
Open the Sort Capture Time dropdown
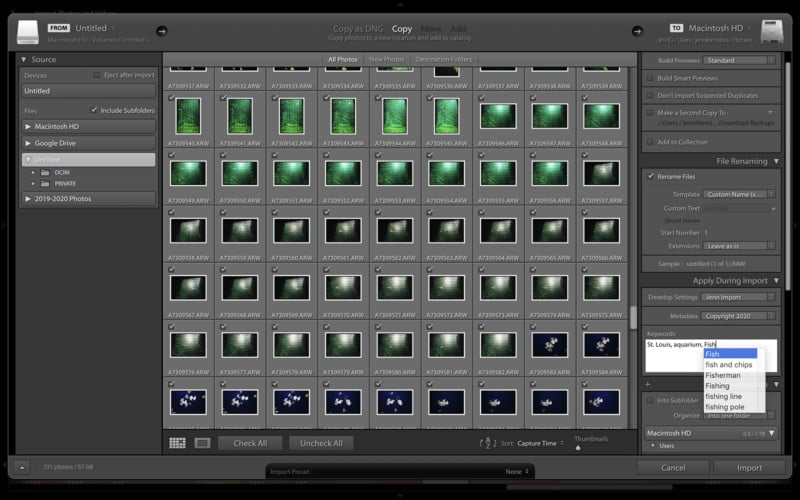tap(540, 443)
